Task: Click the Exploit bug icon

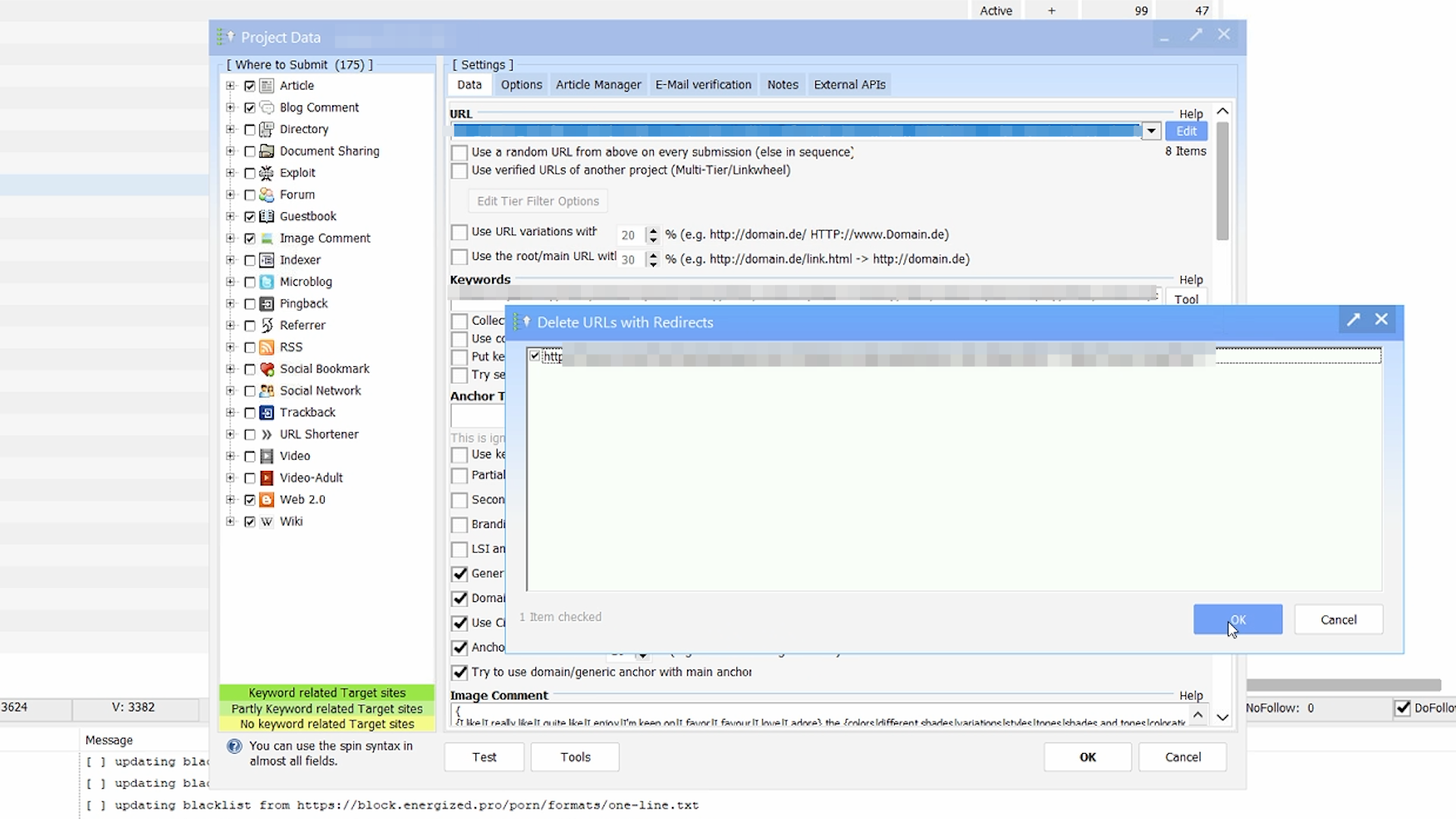Action: pyautogui.click(x=267, y=173)
